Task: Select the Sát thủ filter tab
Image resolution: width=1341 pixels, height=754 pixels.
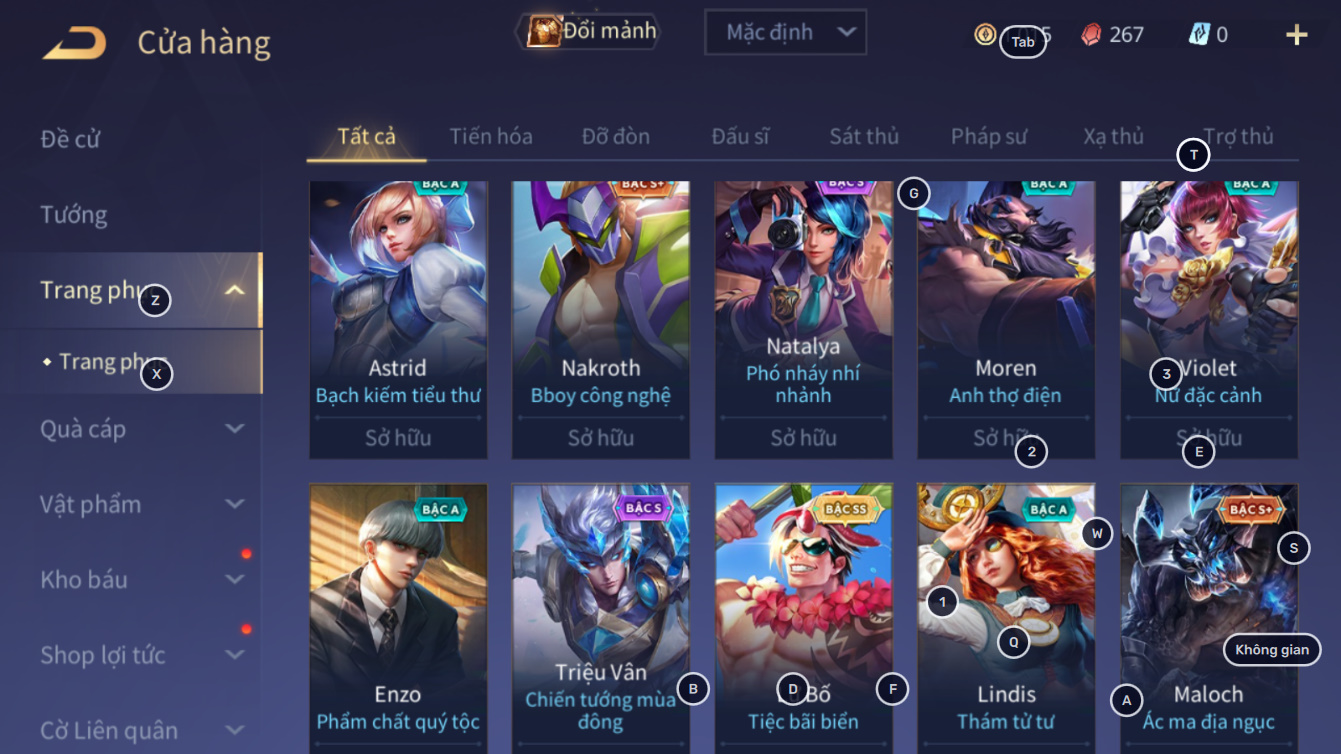Action: click(x=864, y=137)
